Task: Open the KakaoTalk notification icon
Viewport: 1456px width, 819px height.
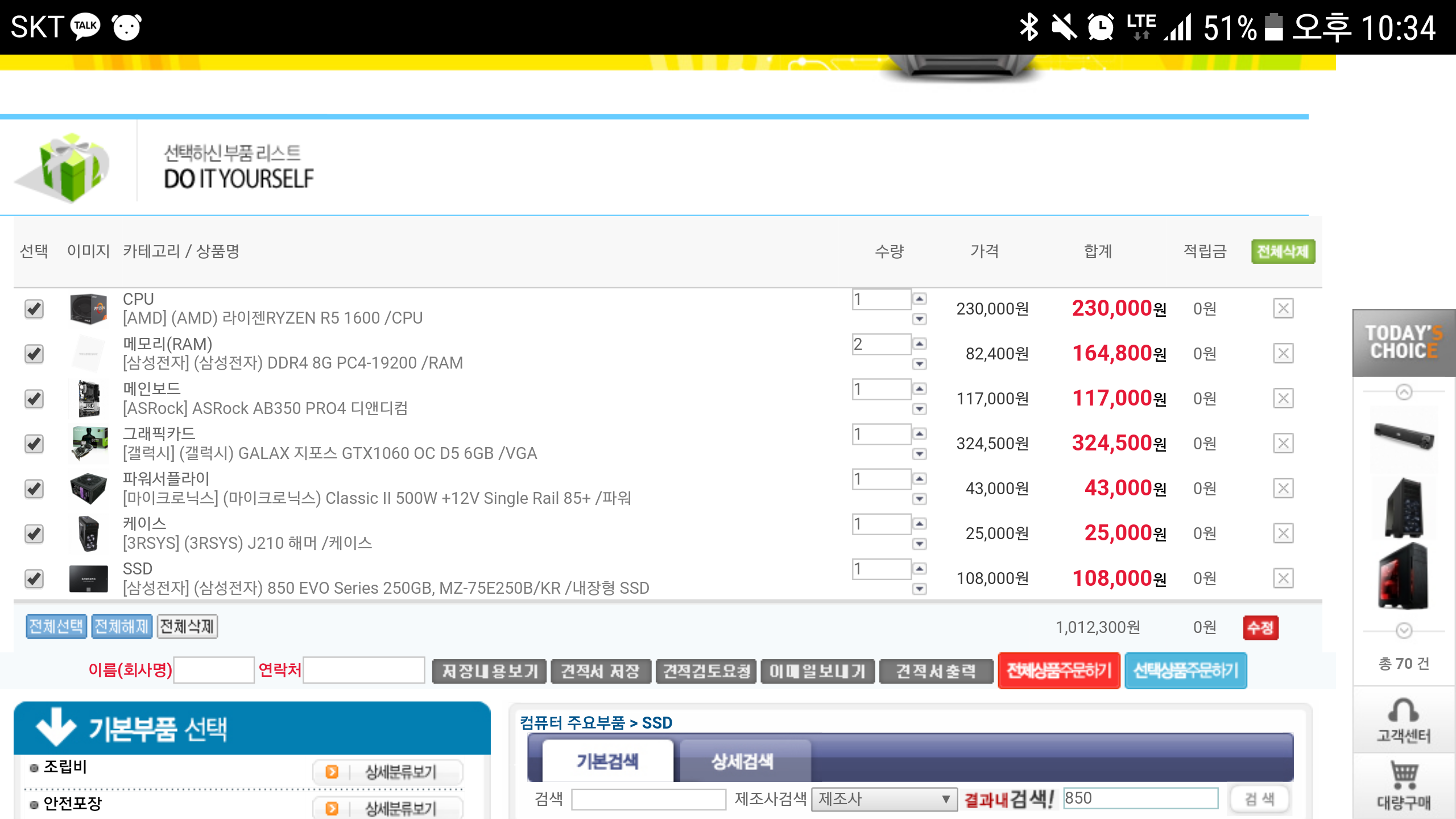Action: (85, 26)
